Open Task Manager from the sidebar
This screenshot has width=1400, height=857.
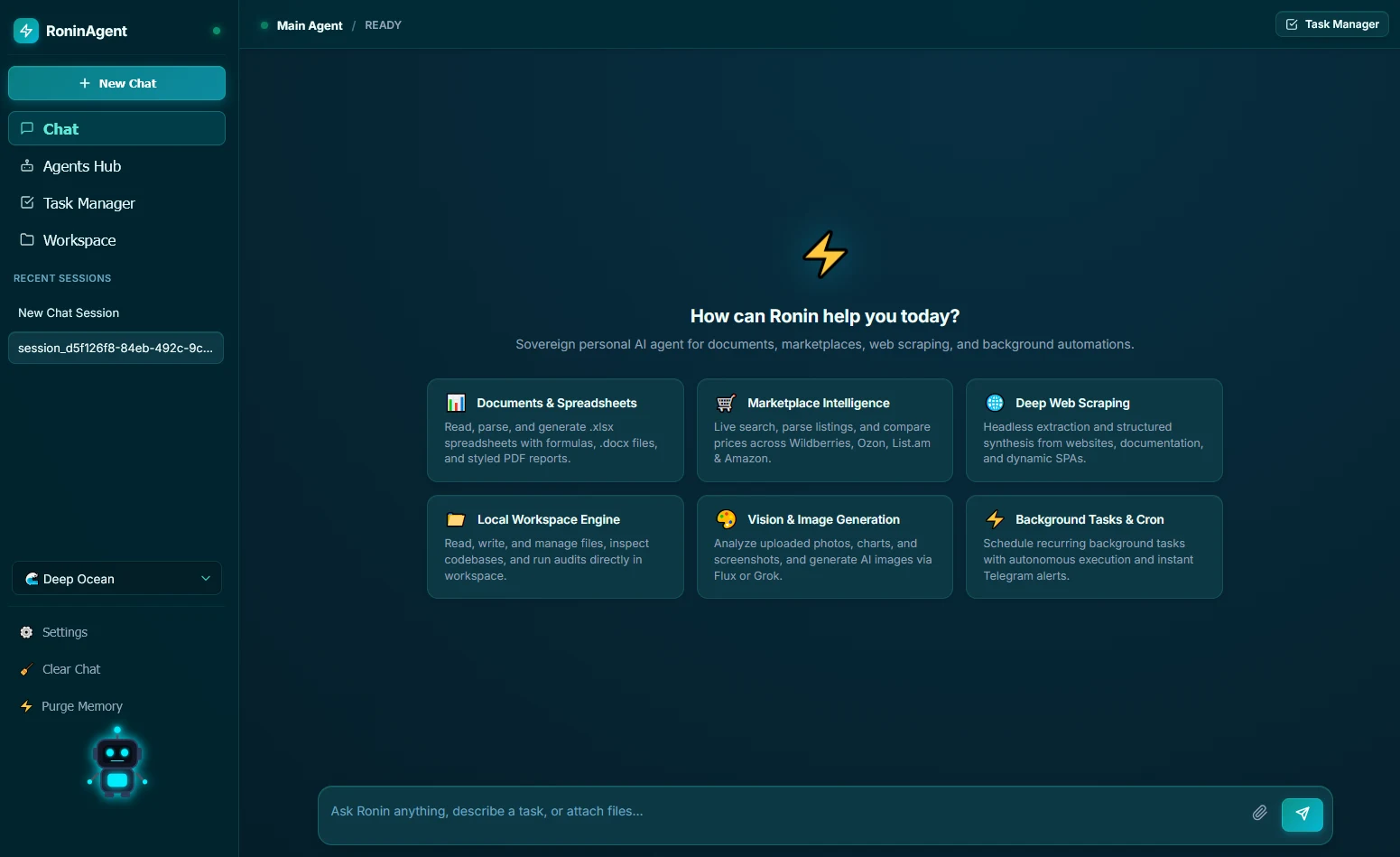click(x=116, y=203)
